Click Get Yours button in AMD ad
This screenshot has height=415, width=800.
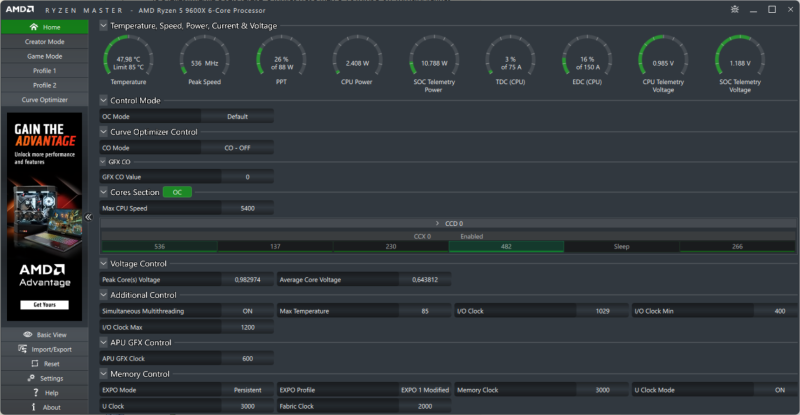[x=44, y=305]
